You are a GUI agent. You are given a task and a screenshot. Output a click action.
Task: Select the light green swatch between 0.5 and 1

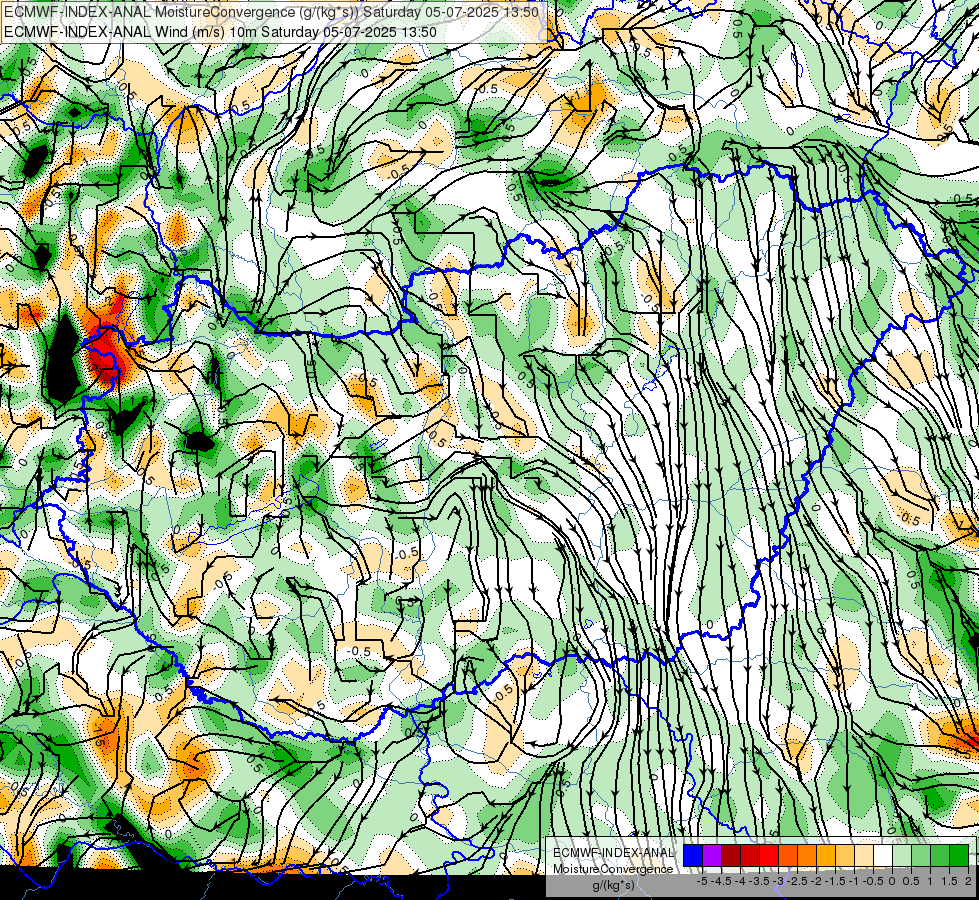pyautogui.click(x=921, y=855)
